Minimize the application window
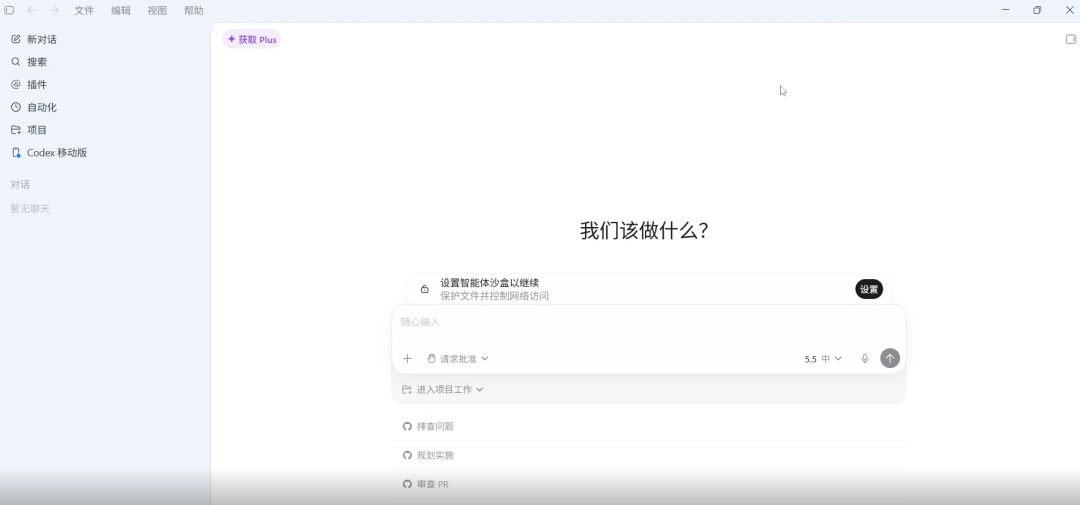The width and height of the screenshot is (1080, 505). pyautogui.click(x=1005, y=10)
